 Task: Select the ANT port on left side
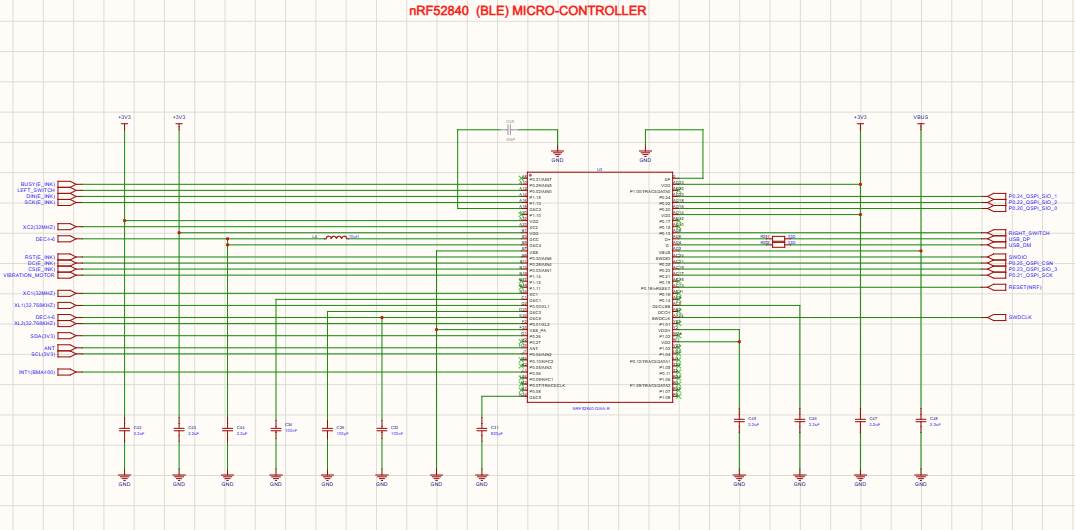[67, 348]
